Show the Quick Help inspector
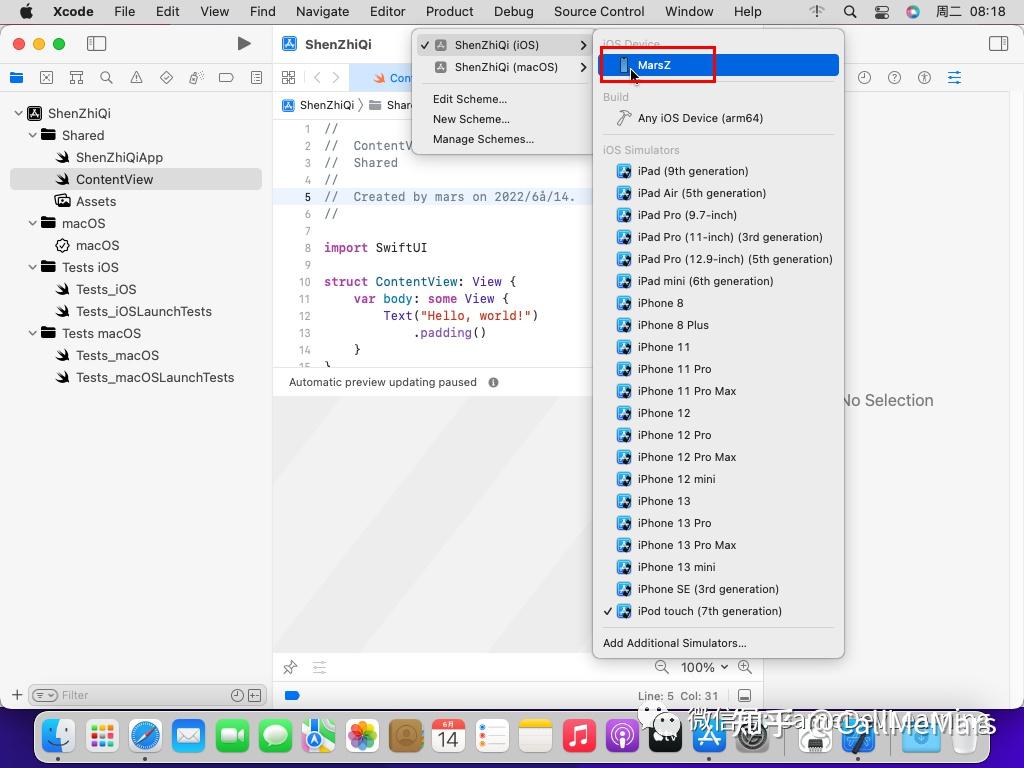This screenshot has width=1024, height=768. click(895, 78)
